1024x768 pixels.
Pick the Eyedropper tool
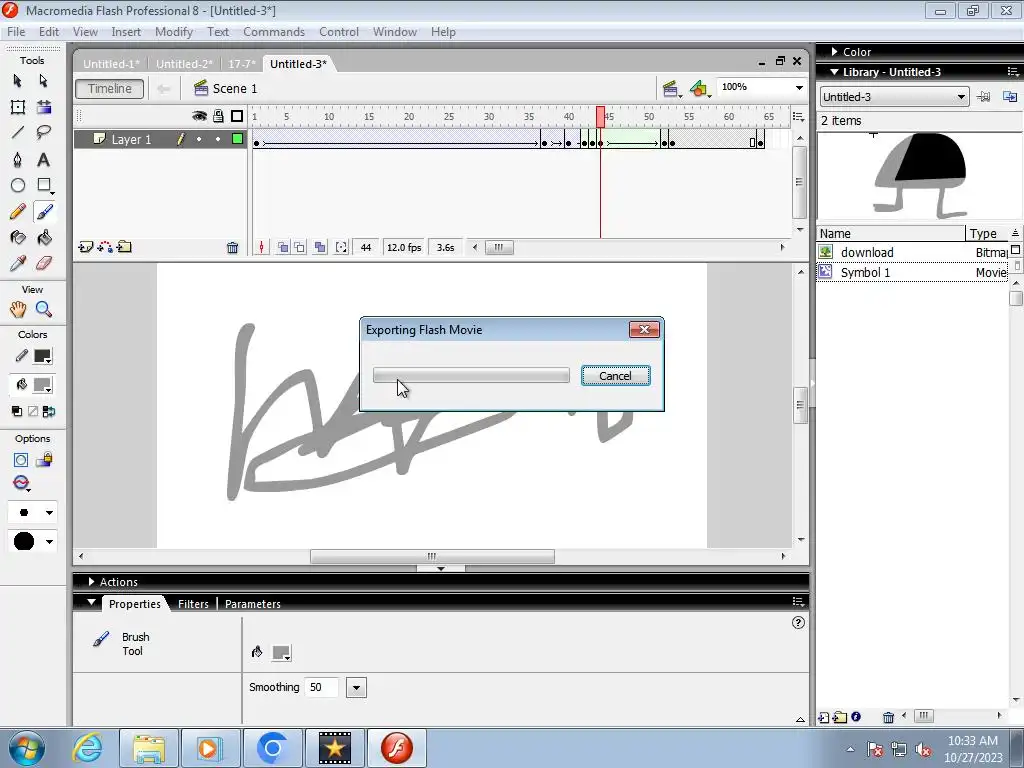(18, 263)
